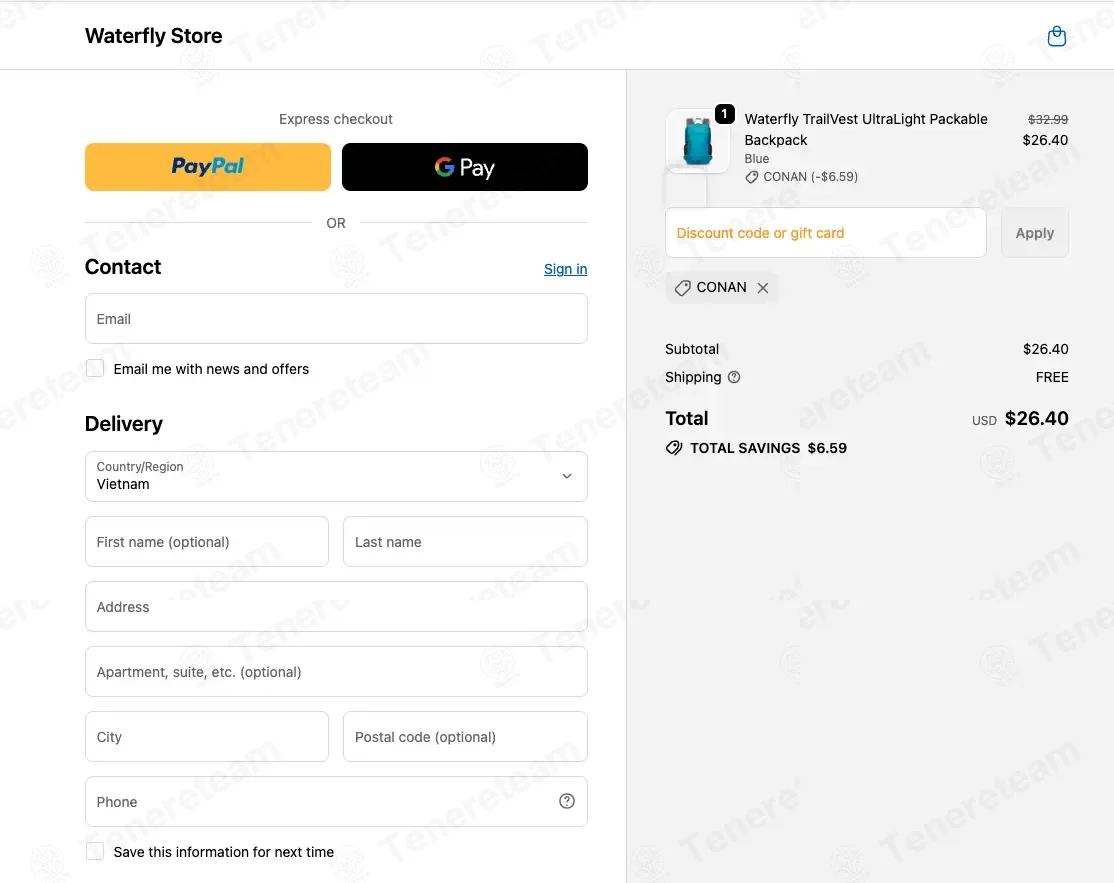
Task: Show shipping info help icon
Action: point(734,377)
